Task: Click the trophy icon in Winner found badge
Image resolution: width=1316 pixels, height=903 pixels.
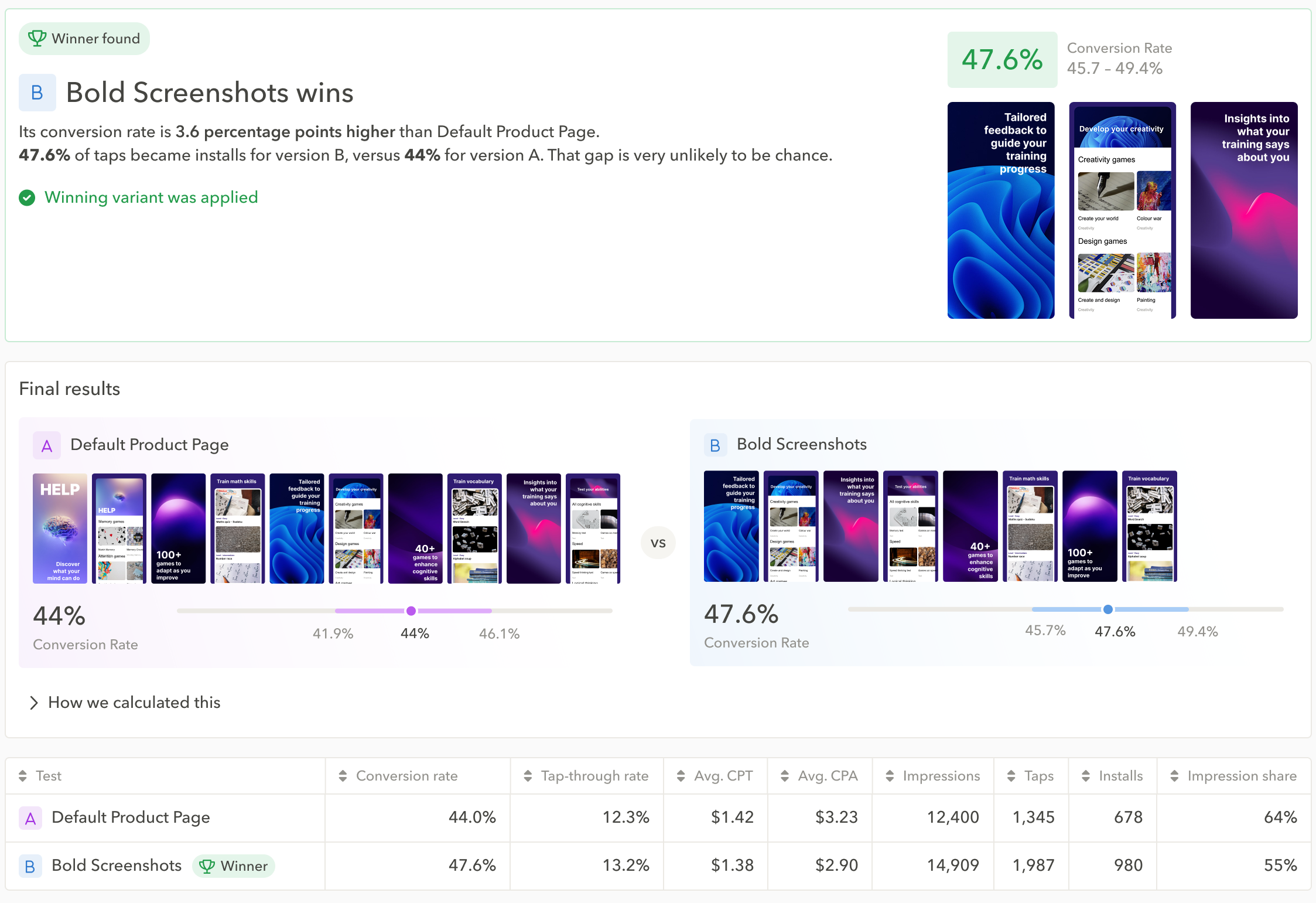Action: 37,39
